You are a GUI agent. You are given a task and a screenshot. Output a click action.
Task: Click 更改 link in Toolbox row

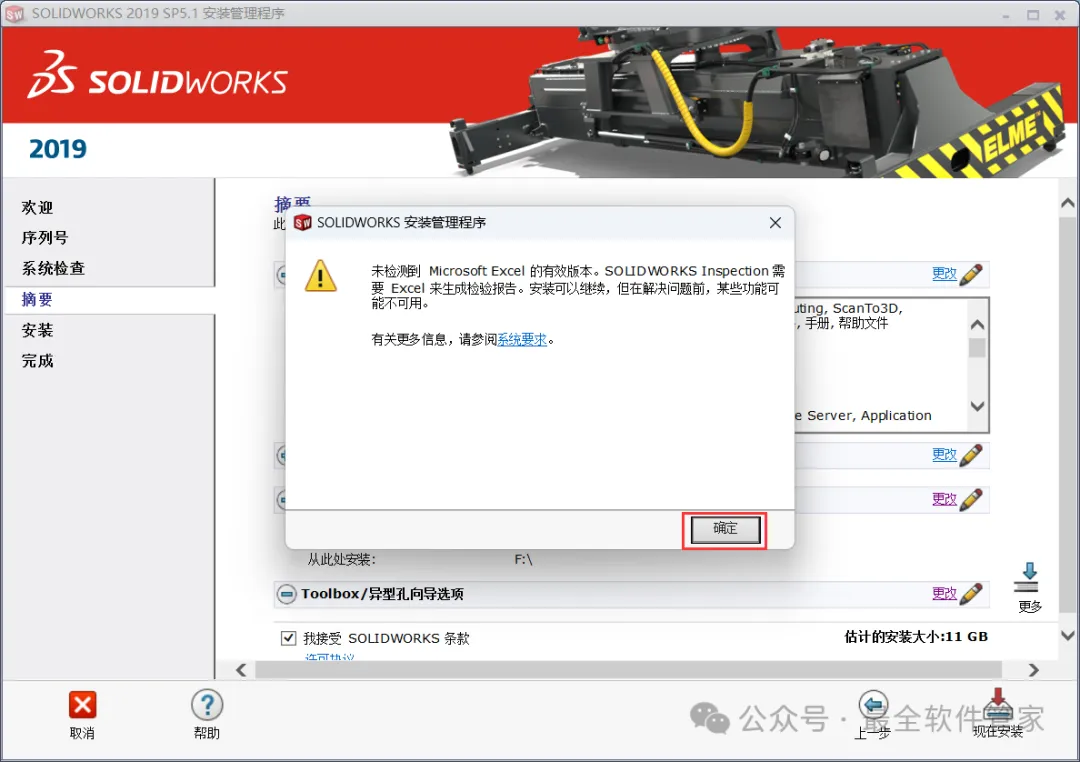pyautogui.click(x=944, y=593)
